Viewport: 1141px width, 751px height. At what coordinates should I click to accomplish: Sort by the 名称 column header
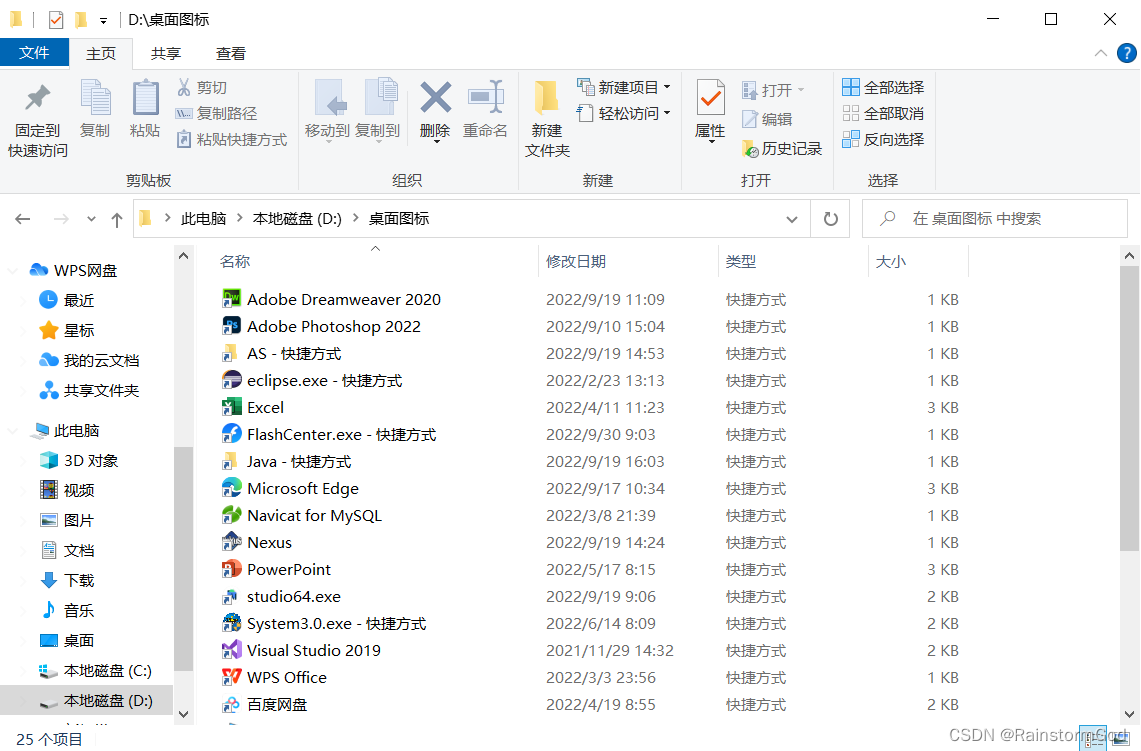pyautogui.click(x=235, y=262)
